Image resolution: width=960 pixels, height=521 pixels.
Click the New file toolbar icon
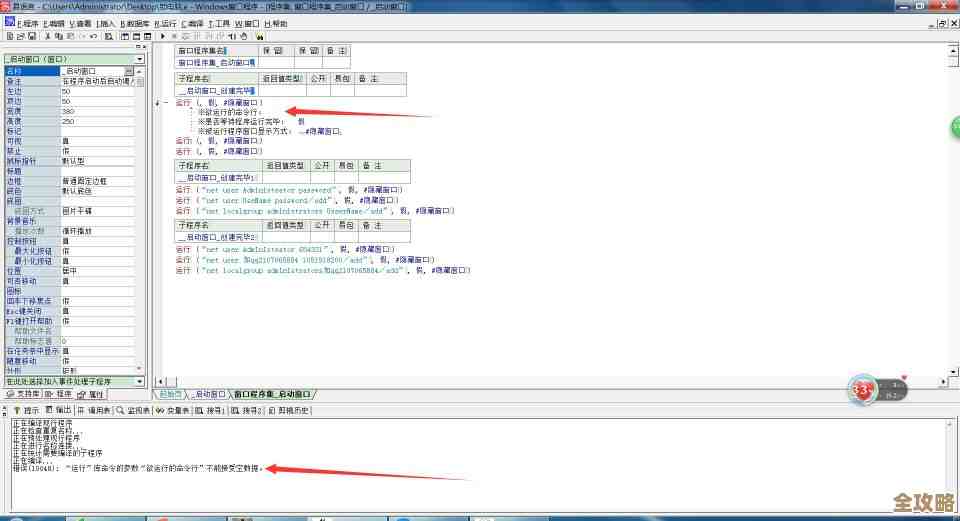pyautogui.click(x=7, y=36)
